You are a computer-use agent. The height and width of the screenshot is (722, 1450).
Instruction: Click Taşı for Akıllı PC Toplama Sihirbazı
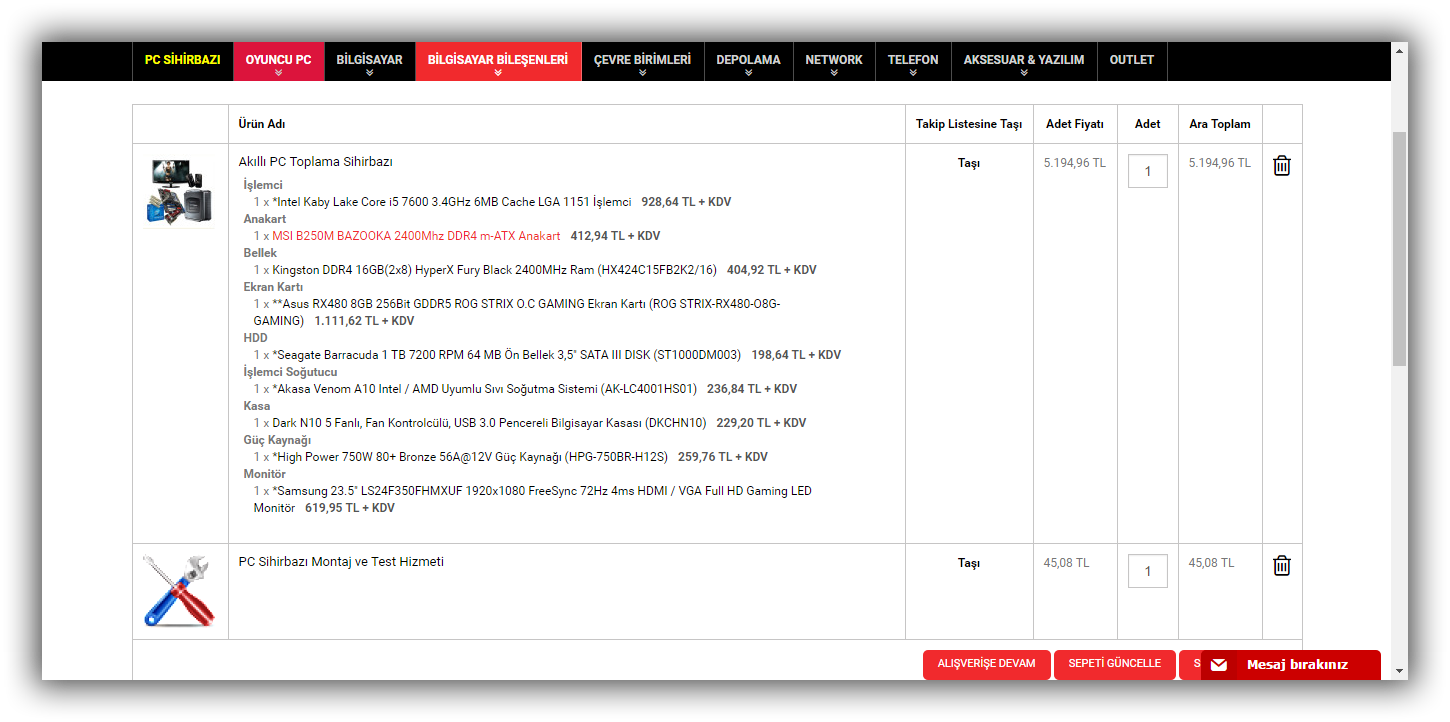click(969, 163)
